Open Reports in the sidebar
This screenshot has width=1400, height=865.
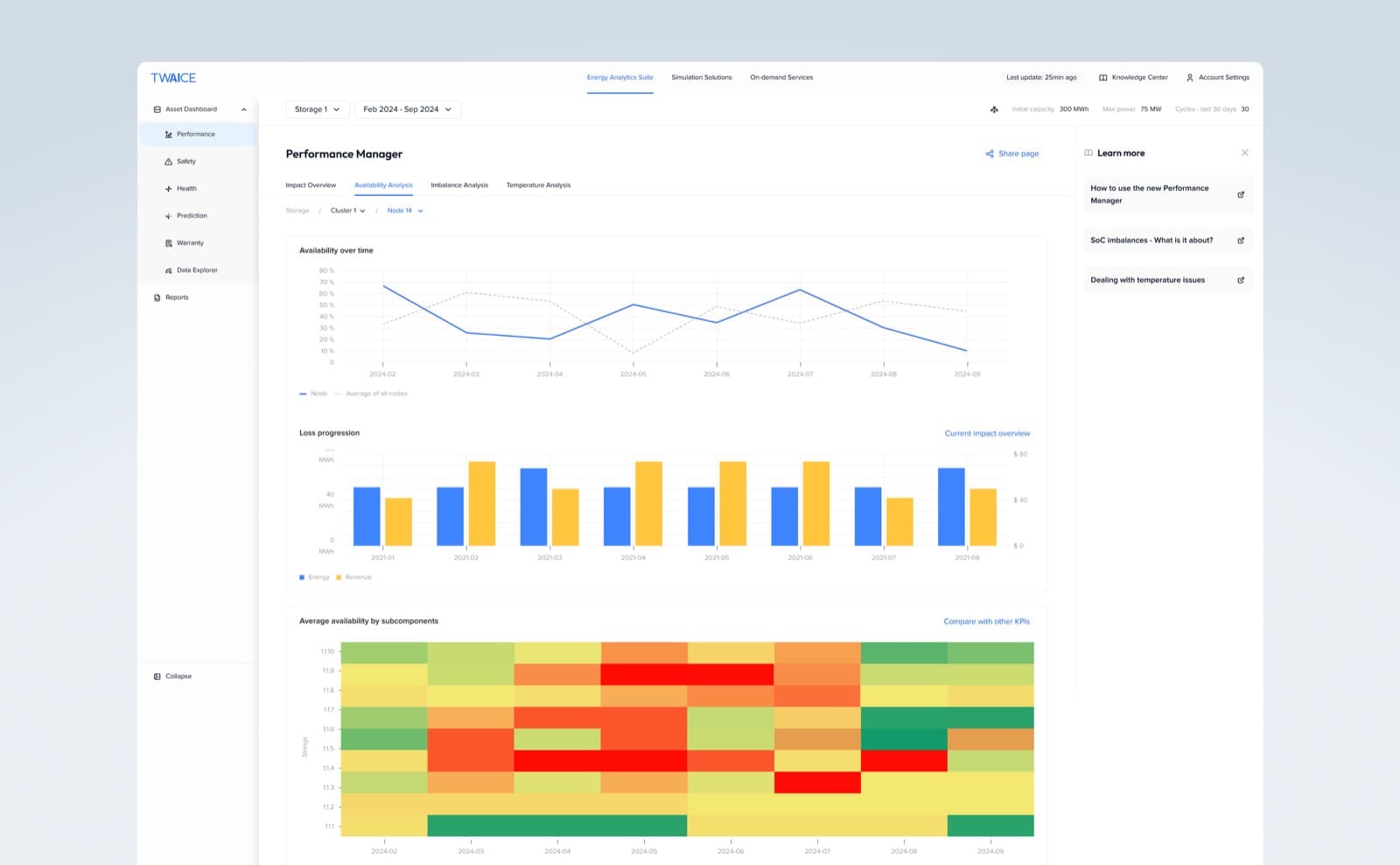(171, 297)
